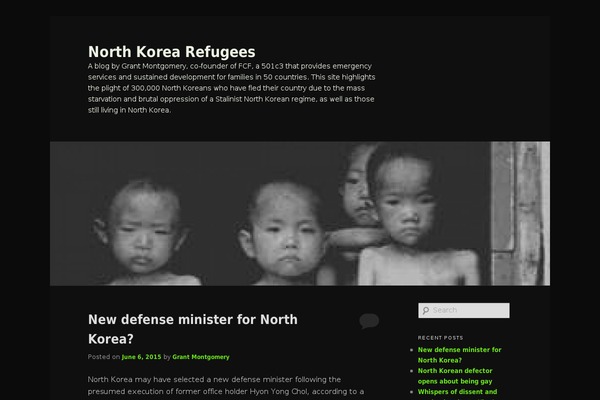The height and width of the screenshot is (400, 600).
Task: Click the middle child's face in banner
Action: [x=287, y=232]
